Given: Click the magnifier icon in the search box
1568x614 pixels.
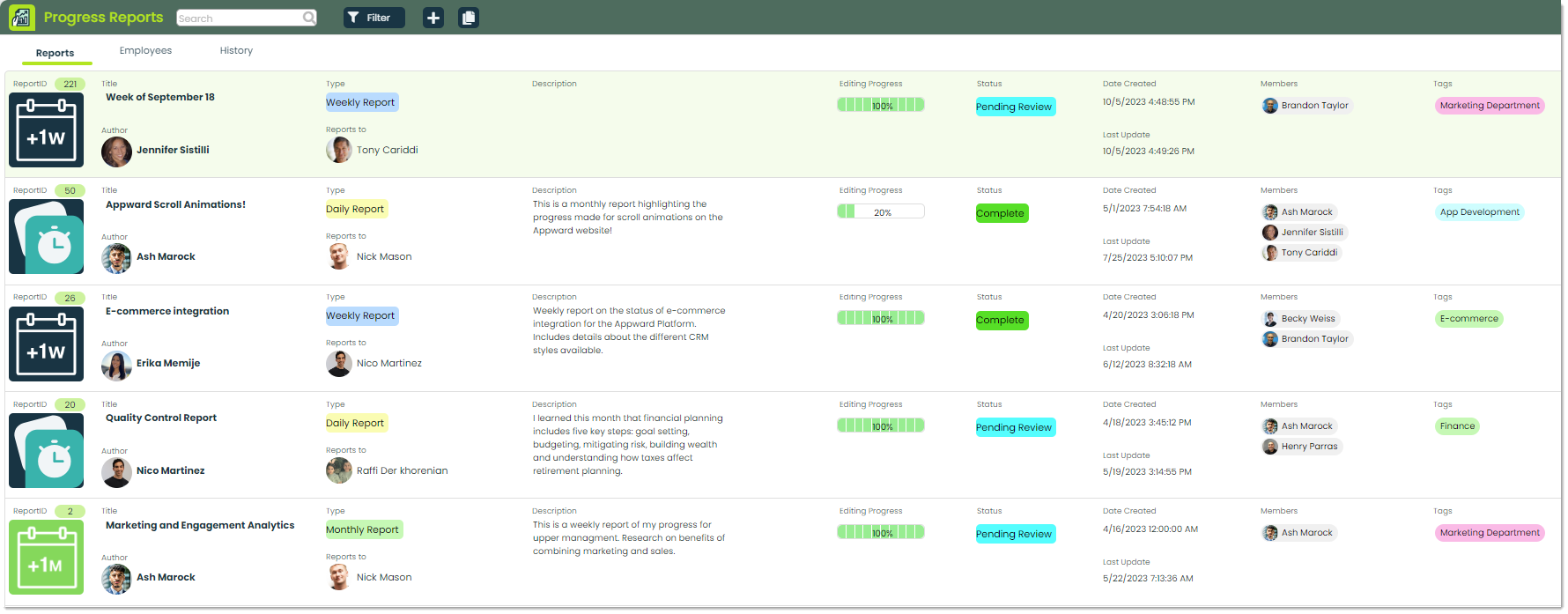Looking at the screenshot, I should (x=309, y=18).
